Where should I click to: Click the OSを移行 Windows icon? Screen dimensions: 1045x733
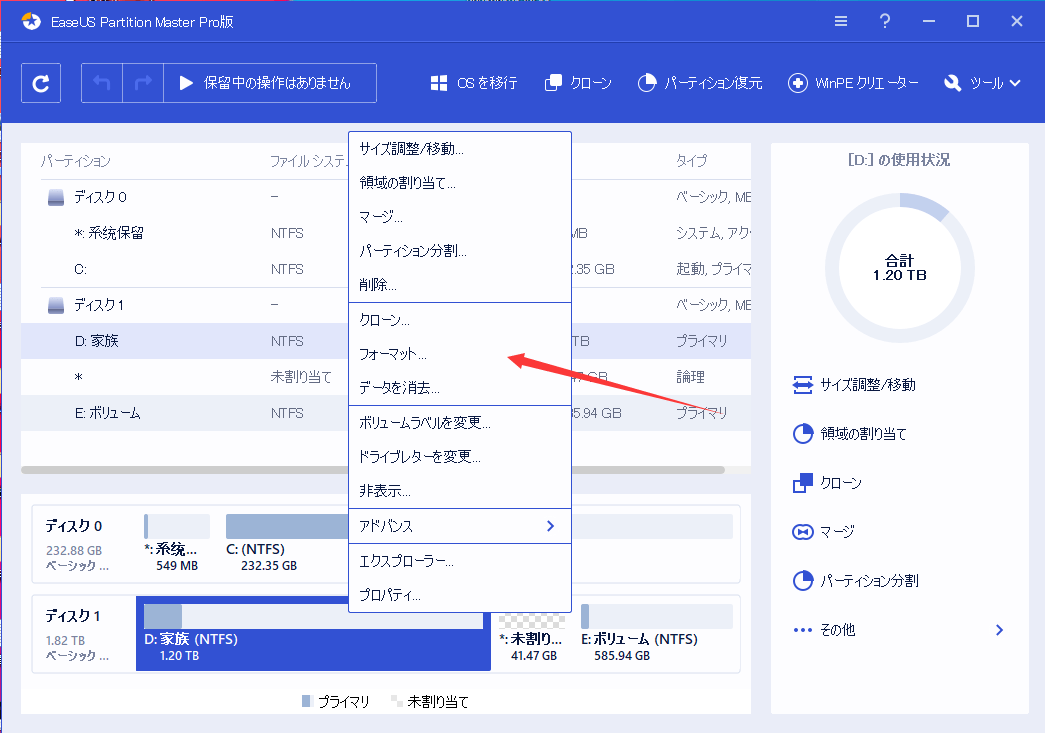coord(439,83)
